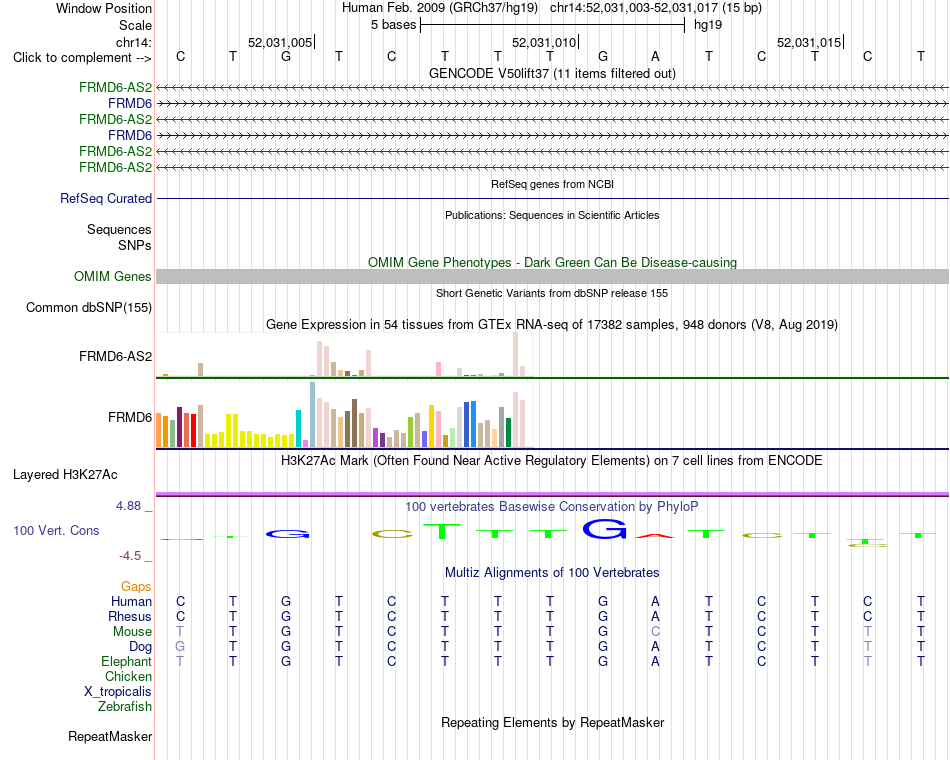Image resolution: width=950 pixels, height=760 pixels.
Task: Open the Window Position track label
Action: coord(104,8)
